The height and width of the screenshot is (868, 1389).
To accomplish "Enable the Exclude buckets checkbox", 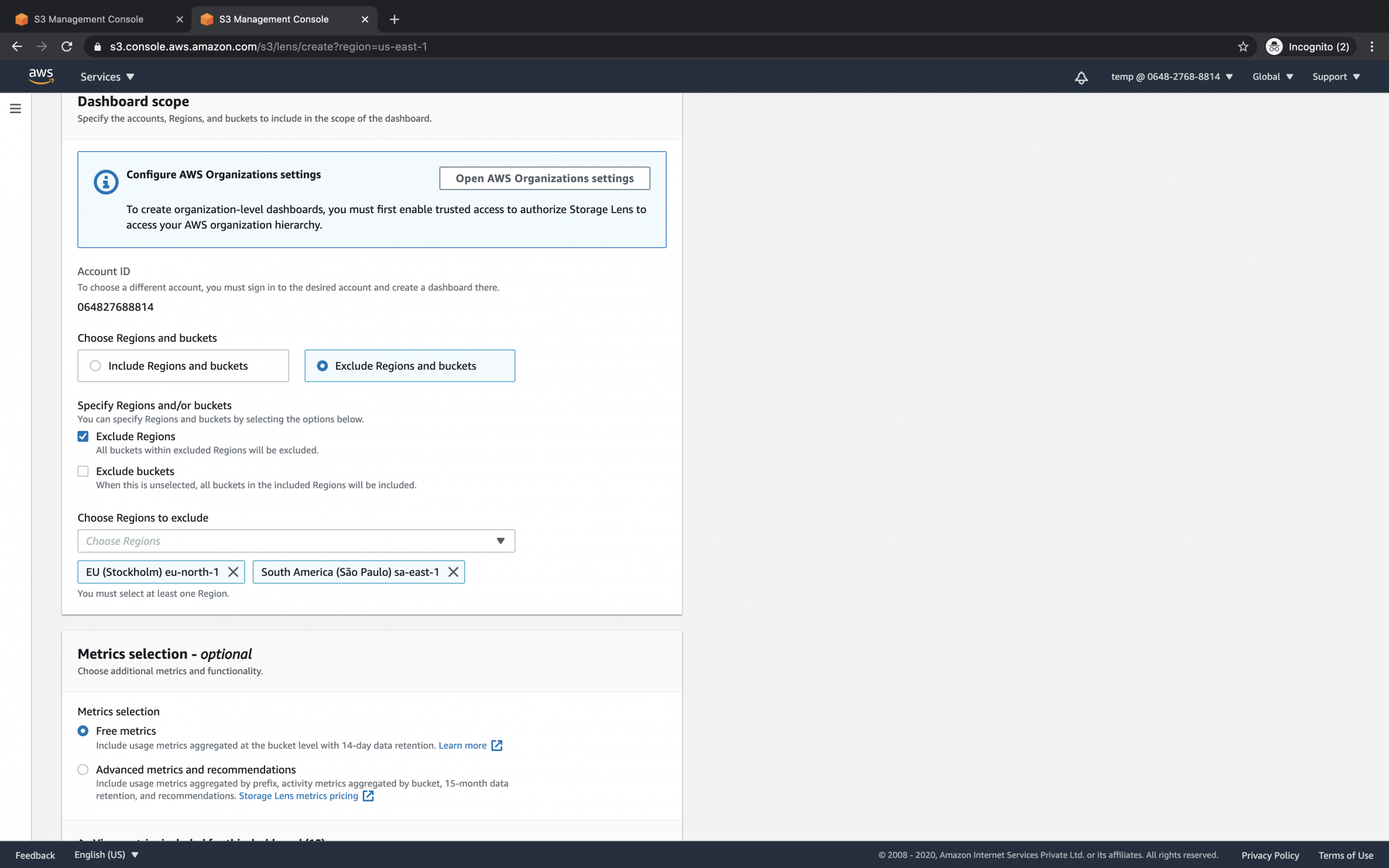I will 83,471.
